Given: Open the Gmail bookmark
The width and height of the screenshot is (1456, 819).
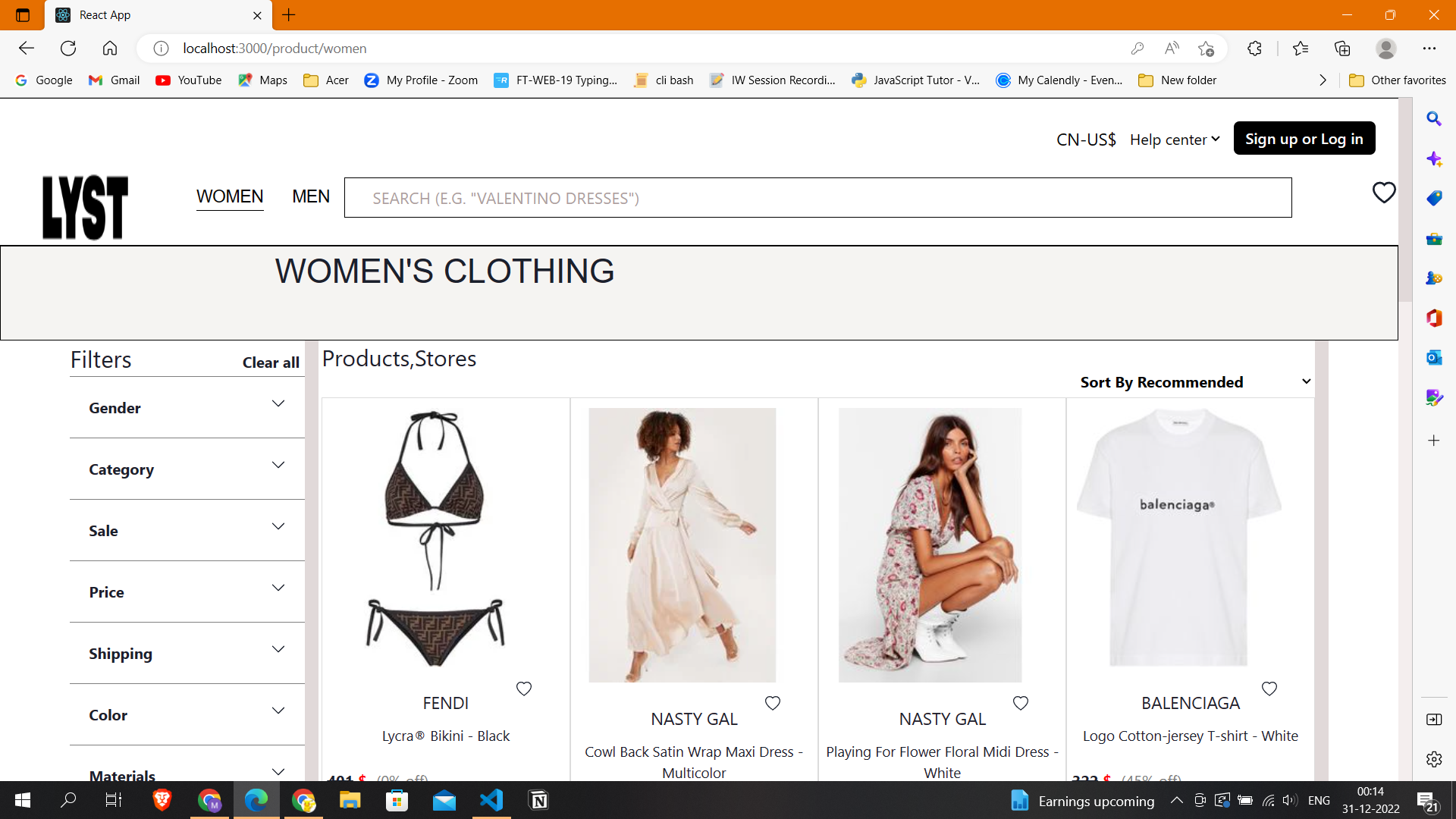Looking at the screenshot, I should 115,80.
